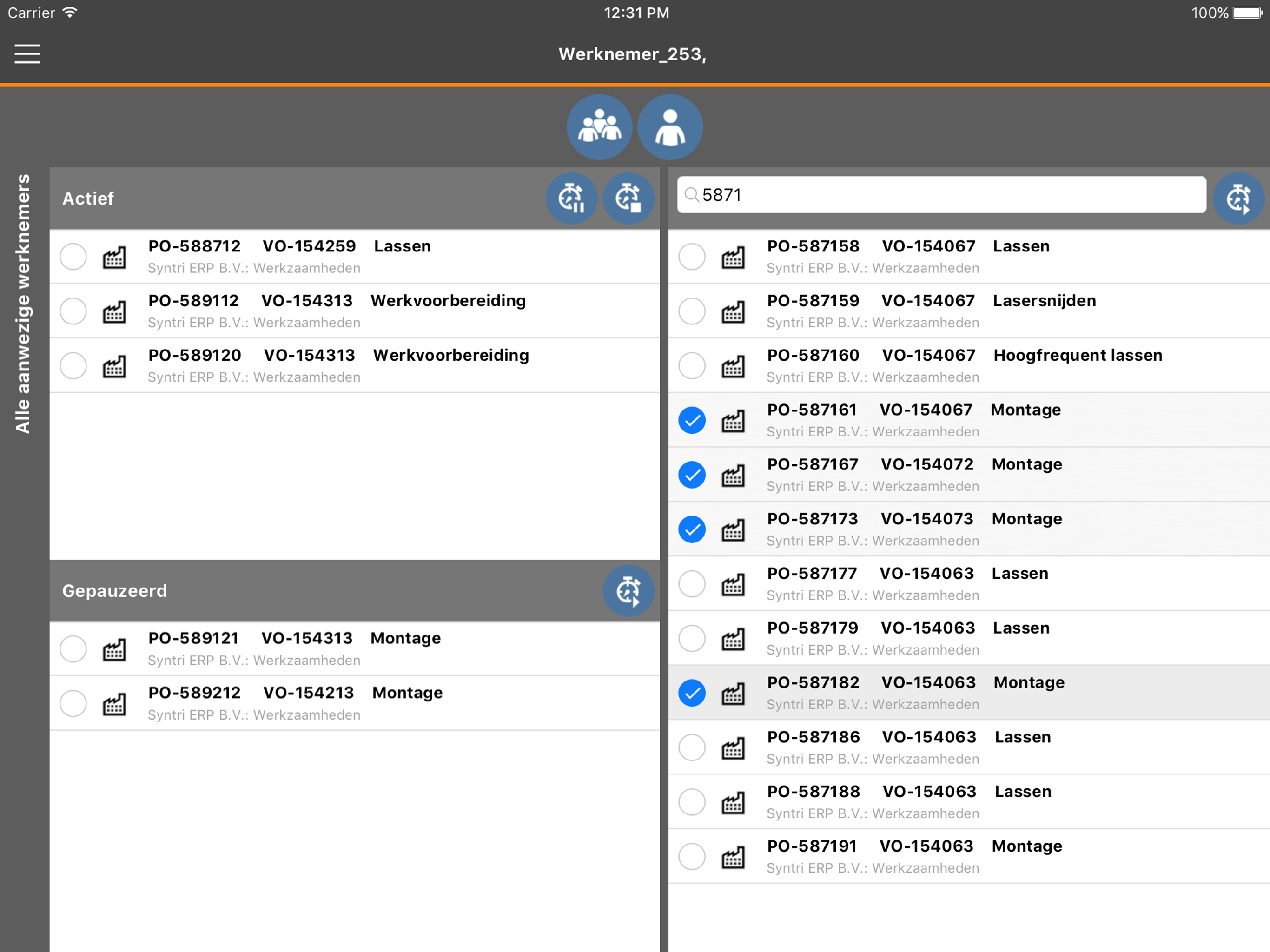Click factory icon for PO-588712
Screen dimensions: 1270x952
pos(114,257)
